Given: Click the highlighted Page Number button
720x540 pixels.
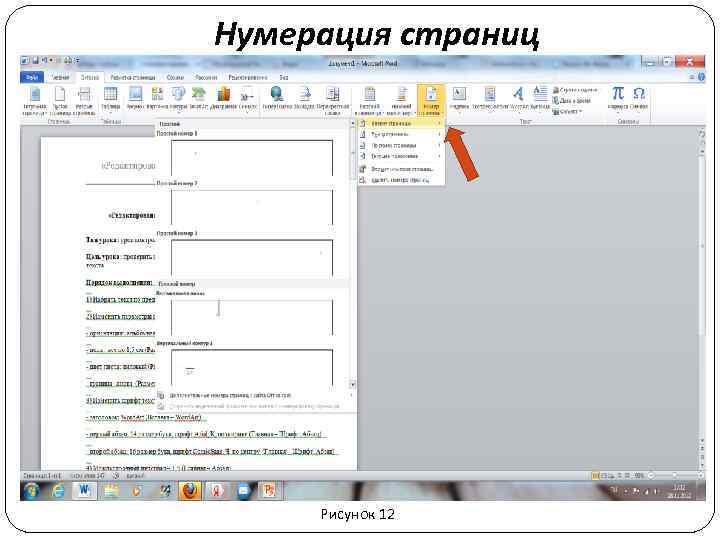Looking at the screenshot, I should [431, 101].
